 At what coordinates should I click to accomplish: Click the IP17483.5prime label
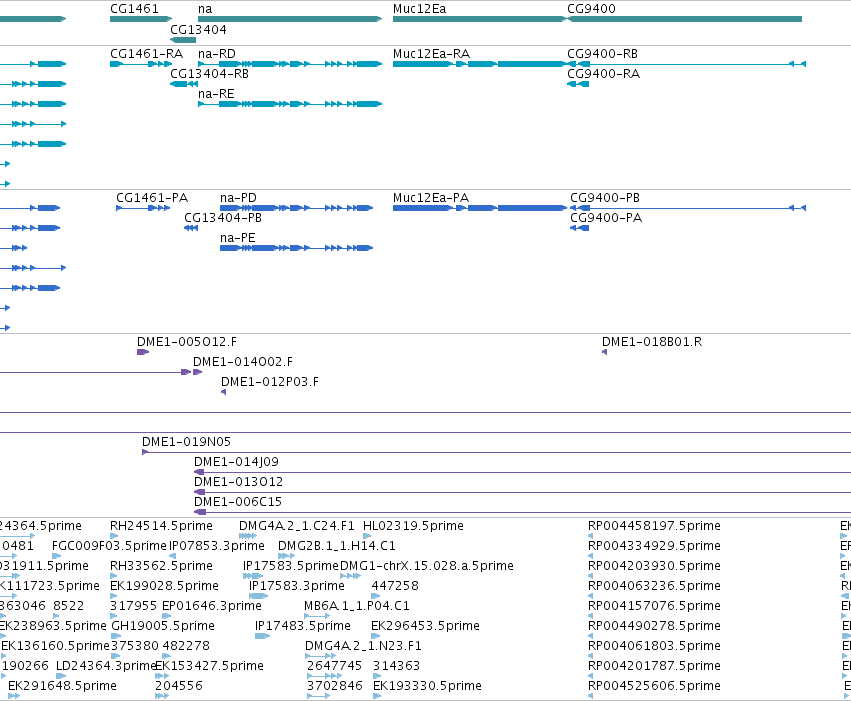(303, 626)
